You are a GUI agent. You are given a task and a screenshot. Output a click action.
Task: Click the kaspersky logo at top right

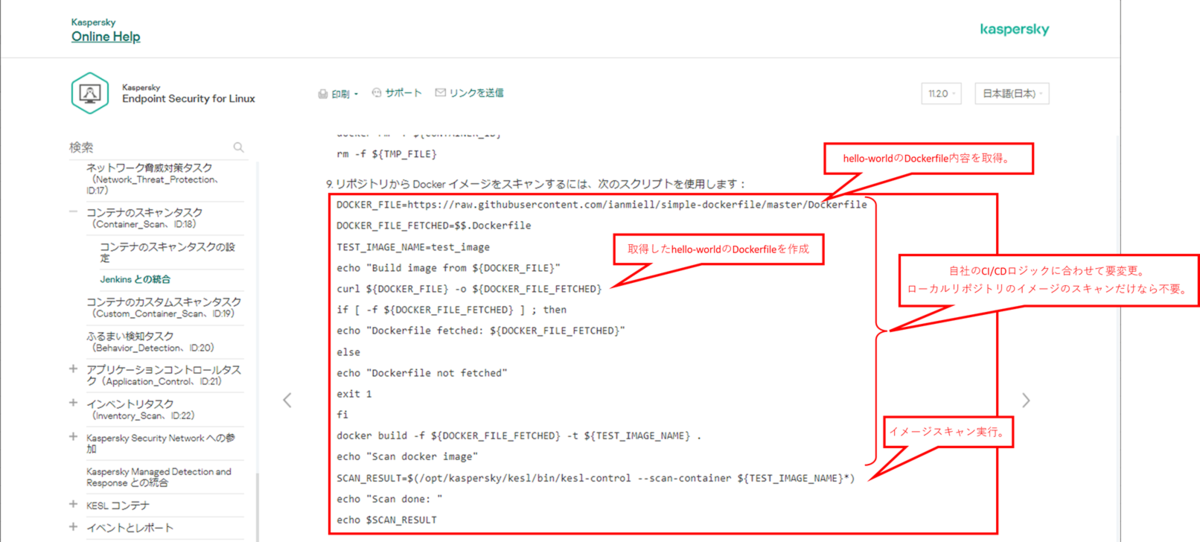pos(1015,30)
